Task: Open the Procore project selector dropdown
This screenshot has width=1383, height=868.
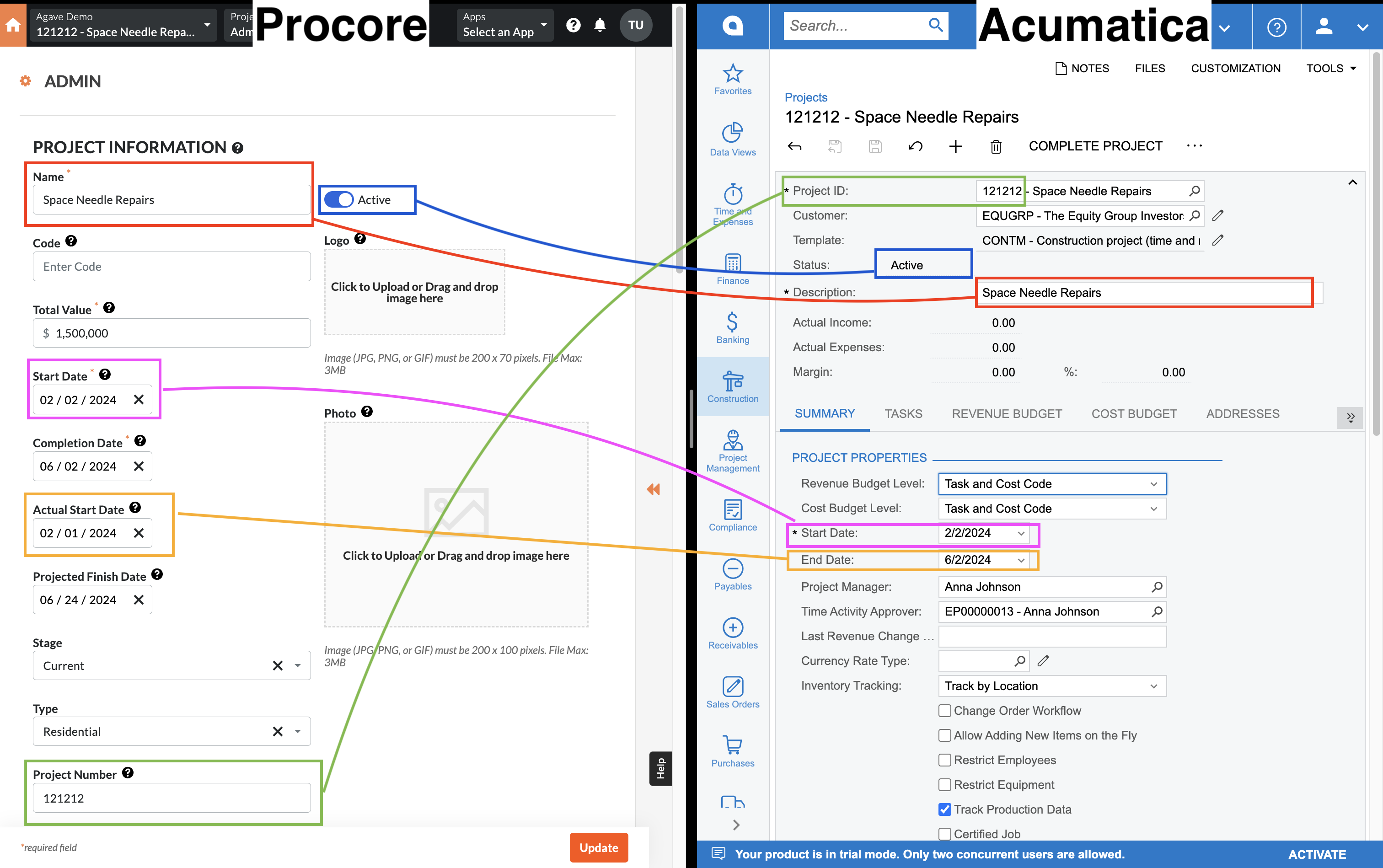Action: pos(123,25)
